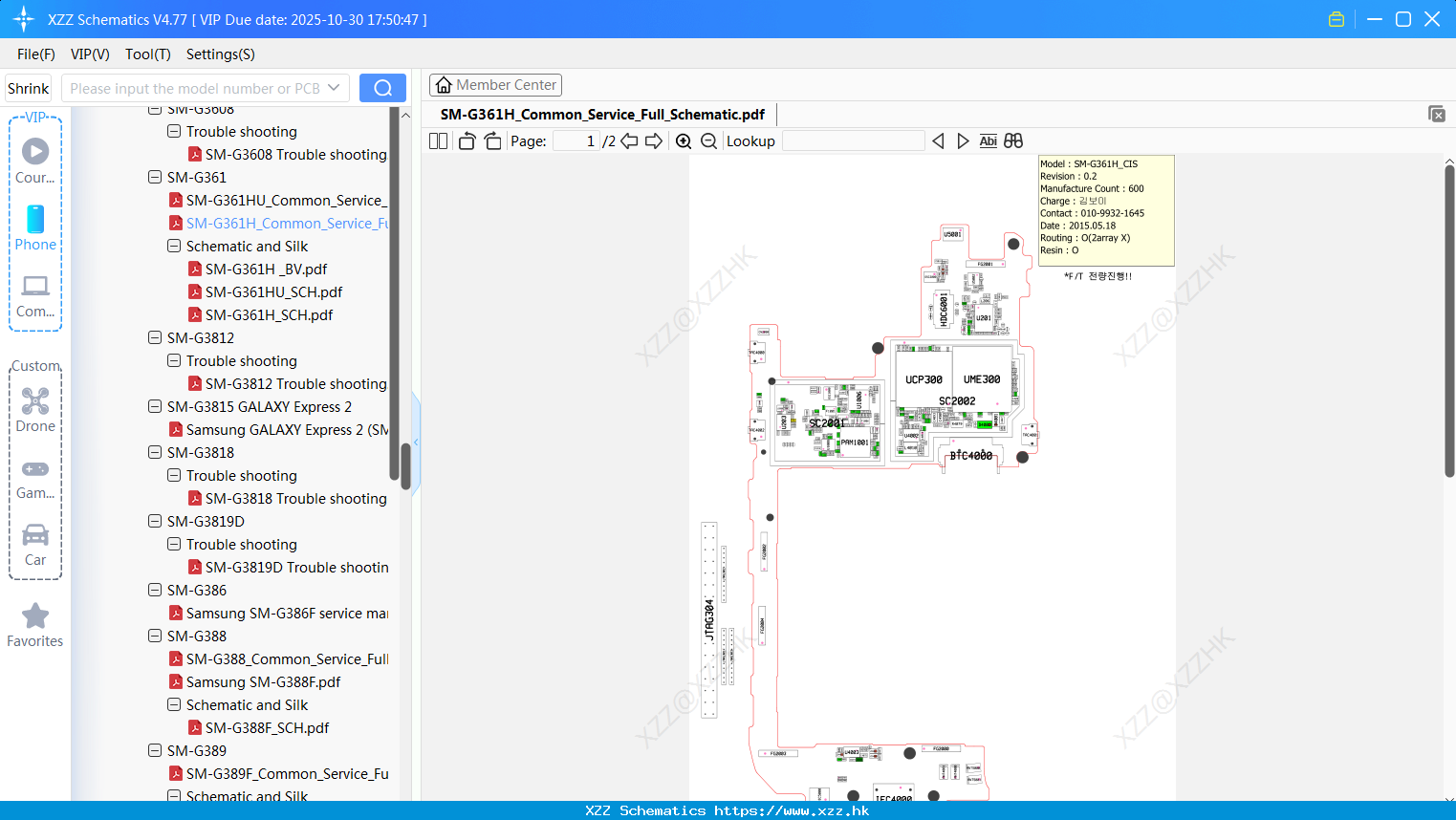The height and width of the screenshot is (820, 1456).
Task: Collapse the SM-G389 tree node
Action: [x=155, y=750]
